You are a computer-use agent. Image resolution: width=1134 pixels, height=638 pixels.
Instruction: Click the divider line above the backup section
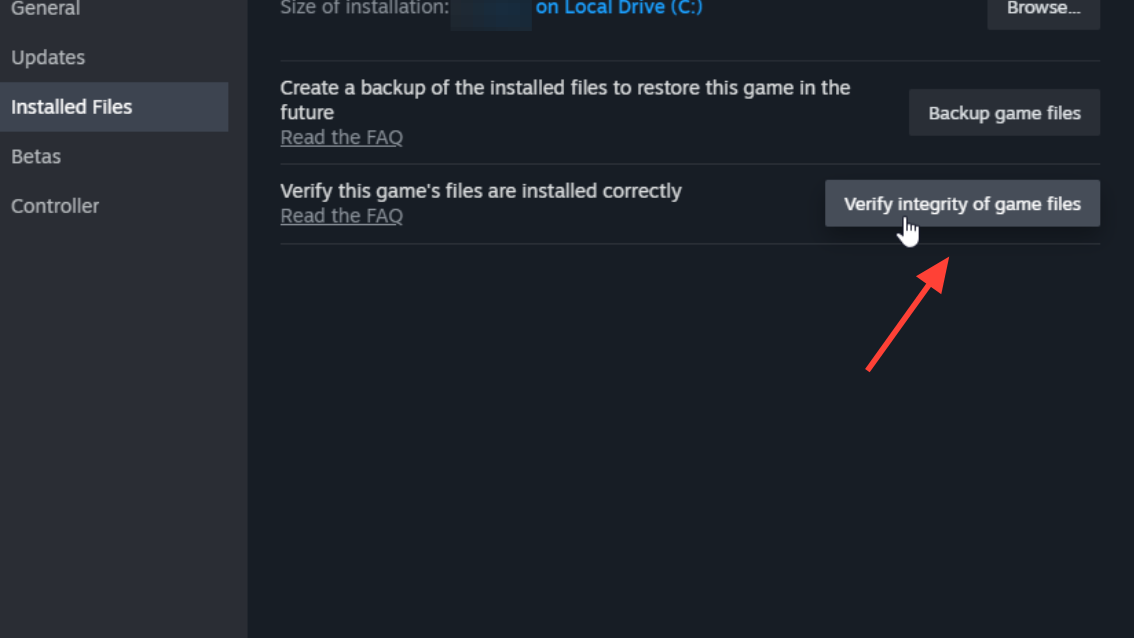(690, 61)
